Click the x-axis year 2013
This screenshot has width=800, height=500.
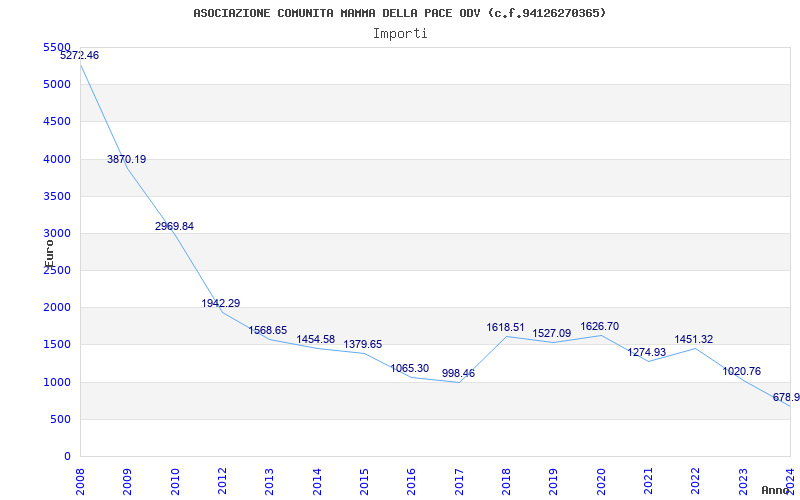pyautogui.click(x=269, y=482)
